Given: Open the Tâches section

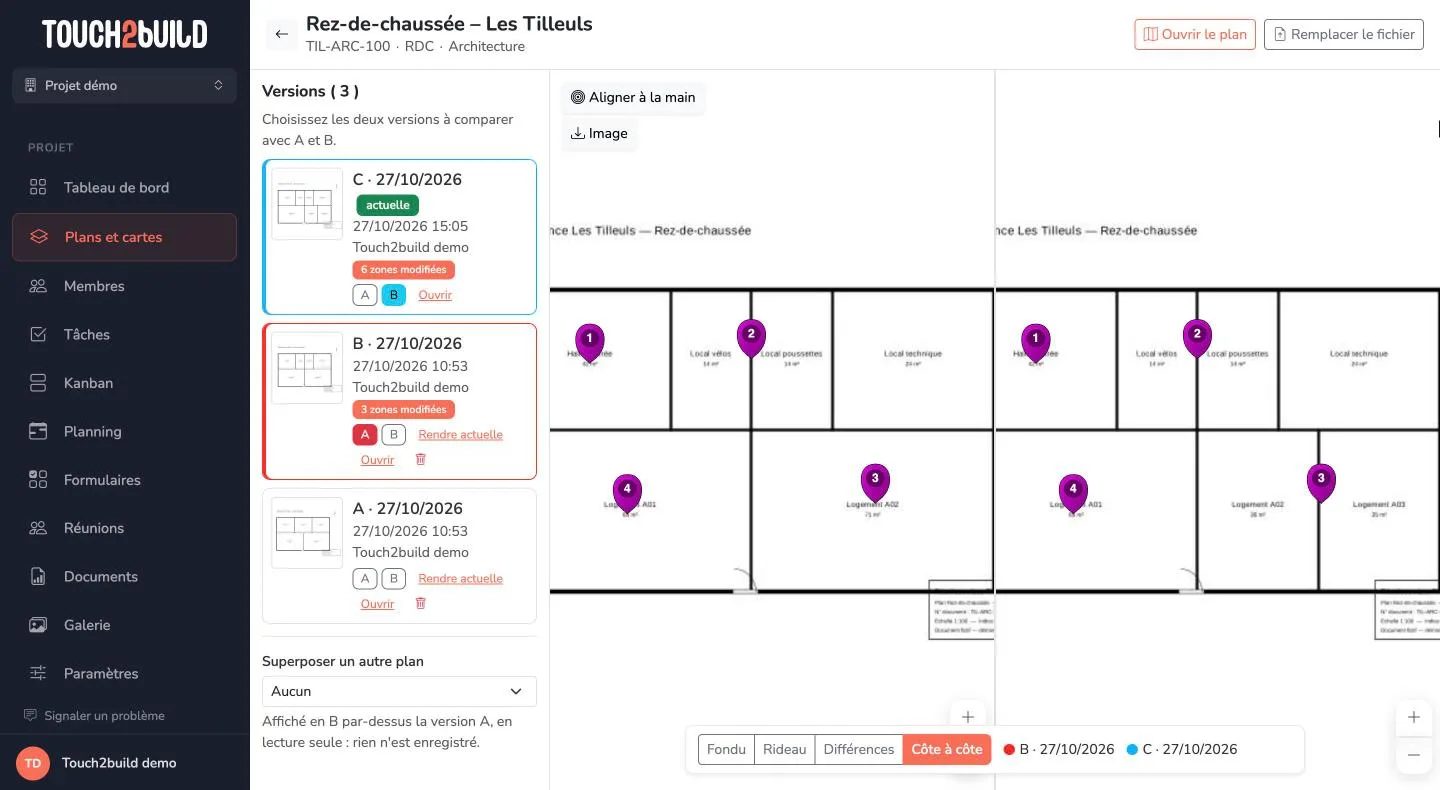Looking at the screenshot, I should 124,334.
